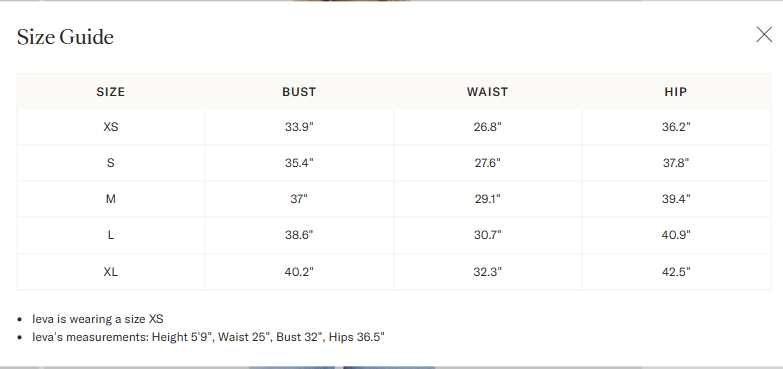The height and width of the screenshot is (369, 783).
Task: Click Ieva's measurements line
Action: click(209, 337)
